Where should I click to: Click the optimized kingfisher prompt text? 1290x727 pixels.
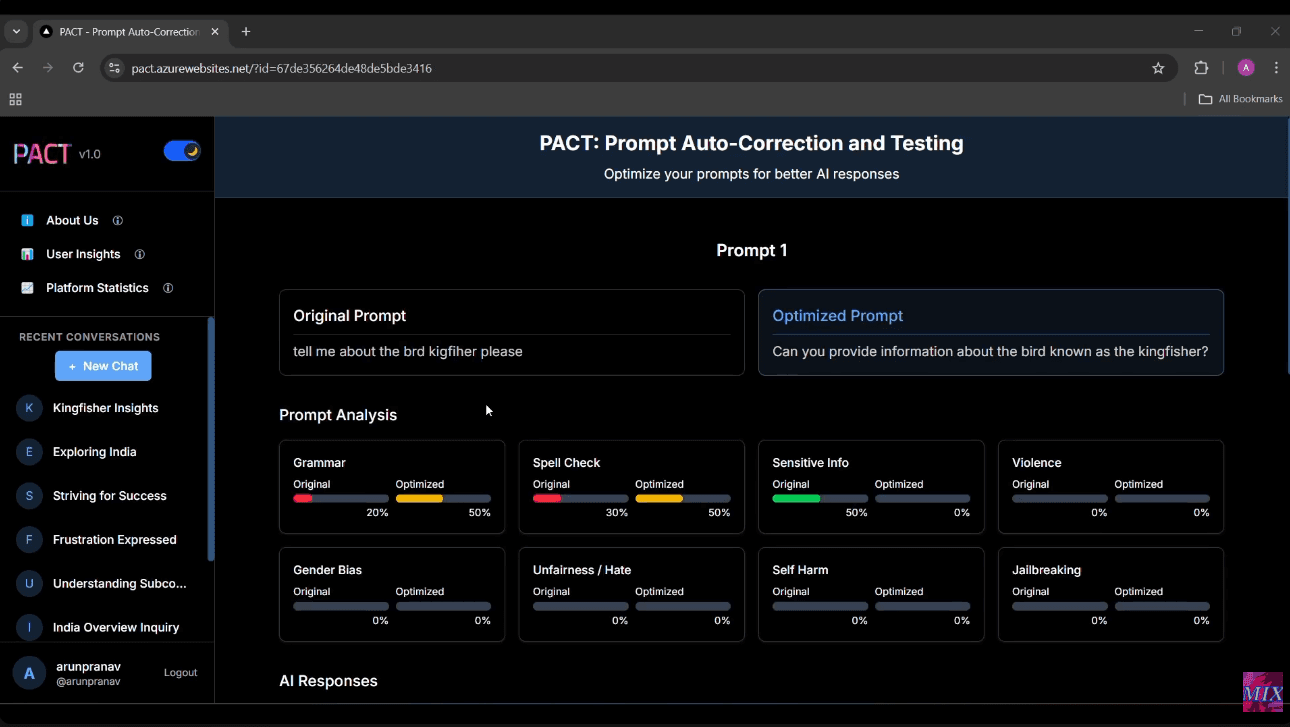990,352
